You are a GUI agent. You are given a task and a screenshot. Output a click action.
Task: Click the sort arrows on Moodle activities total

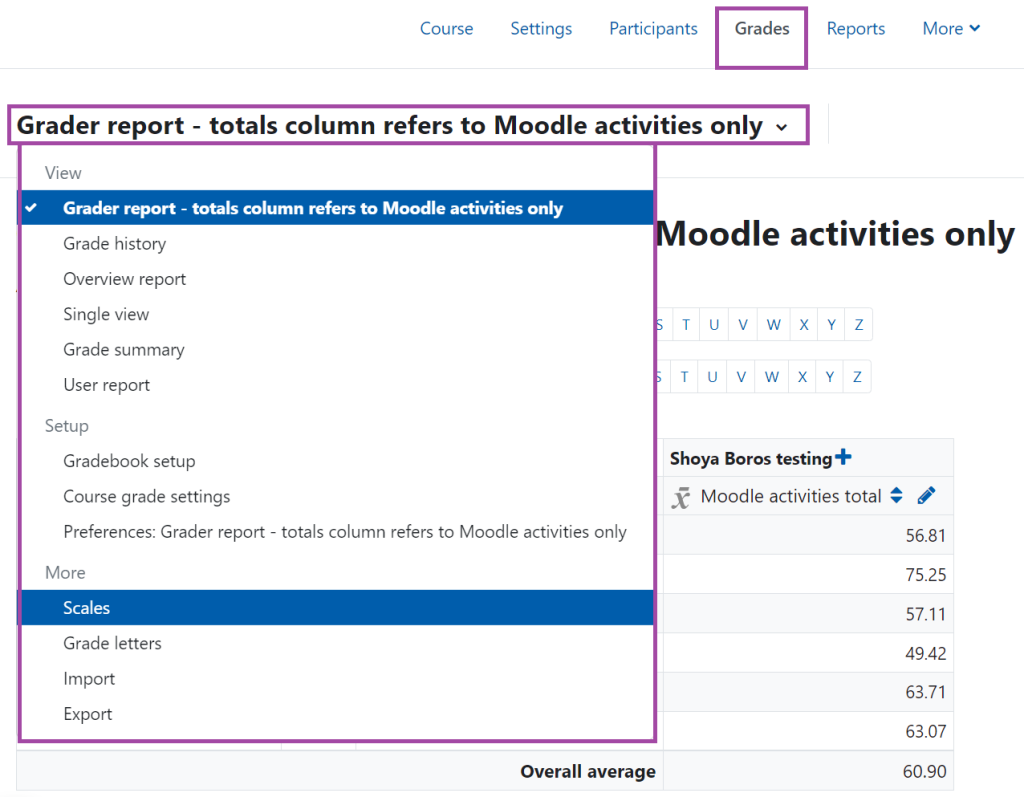[x=898, y=495]
